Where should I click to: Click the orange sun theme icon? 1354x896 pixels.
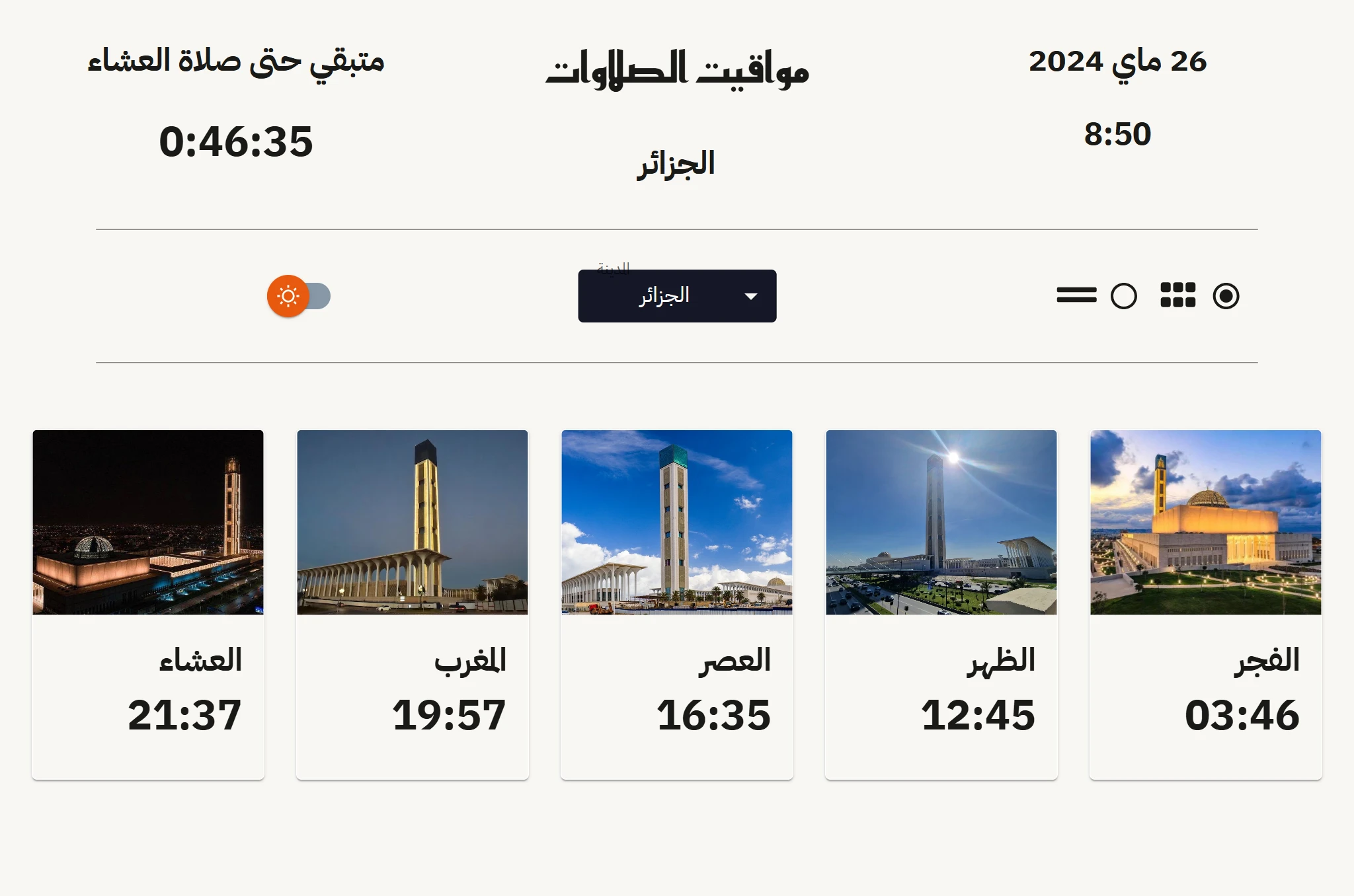288,296
